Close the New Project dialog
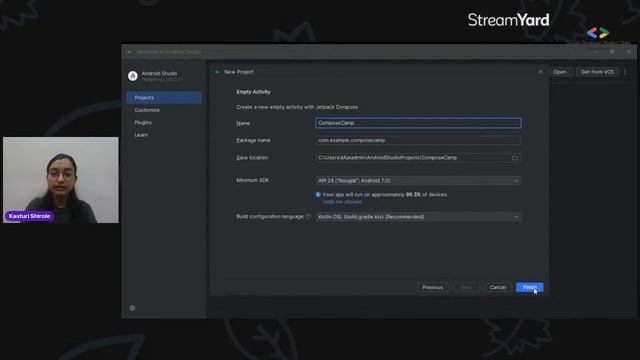 [x=541, y=72]
